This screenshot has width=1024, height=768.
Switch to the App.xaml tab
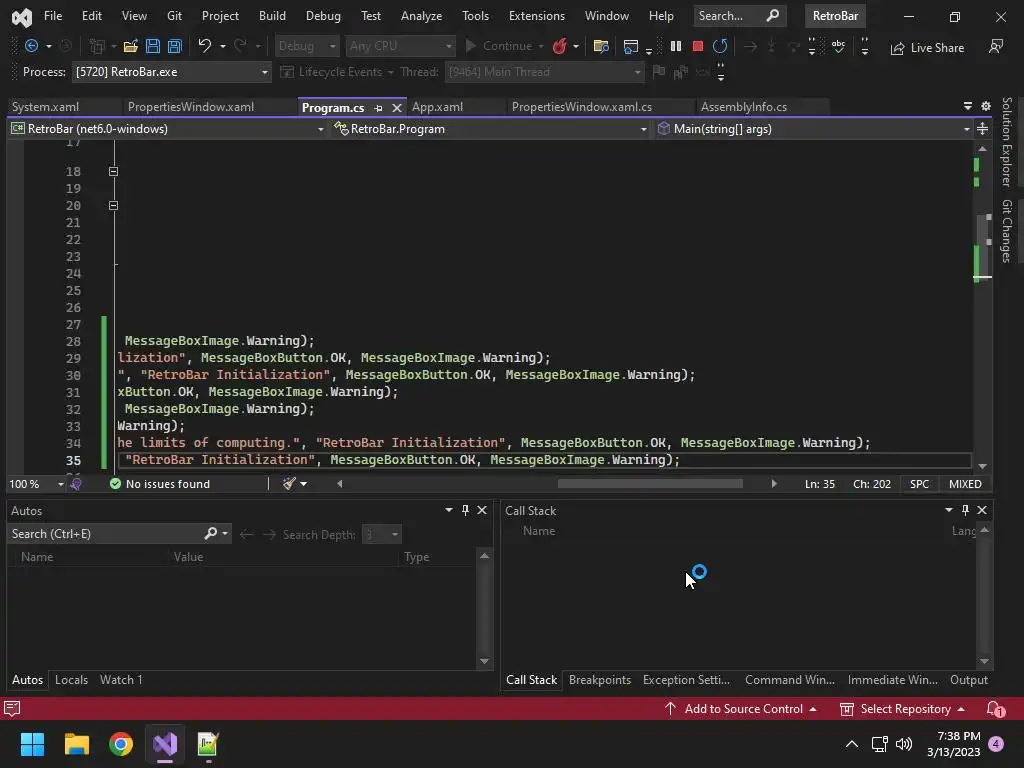pos(437,107)
